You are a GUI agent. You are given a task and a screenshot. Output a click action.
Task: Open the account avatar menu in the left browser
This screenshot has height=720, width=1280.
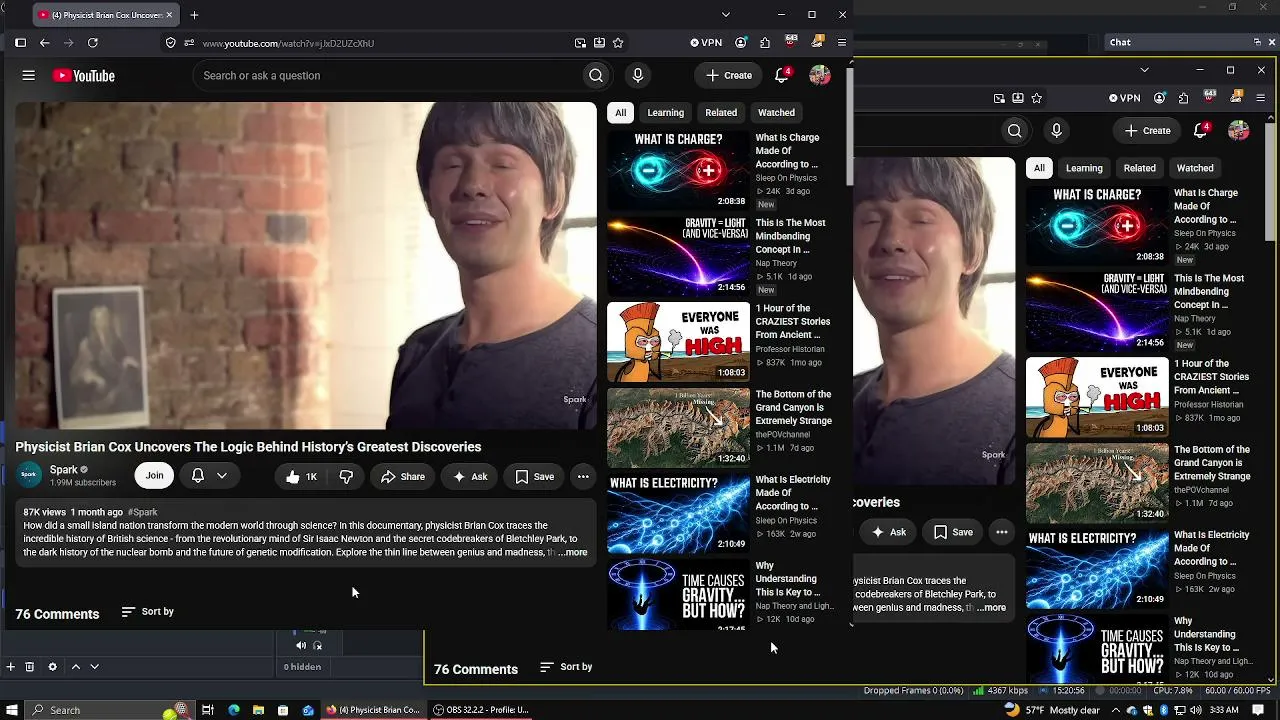point(820,76)
